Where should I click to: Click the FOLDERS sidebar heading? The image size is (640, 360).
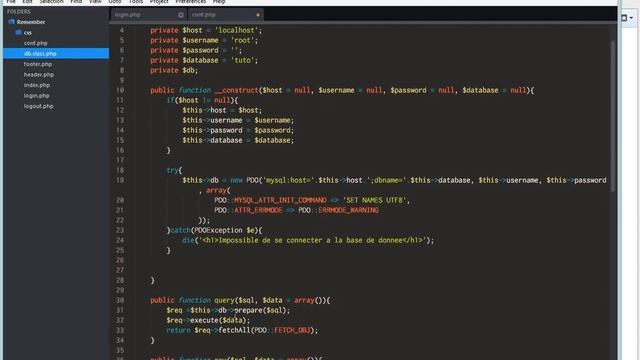19,11
